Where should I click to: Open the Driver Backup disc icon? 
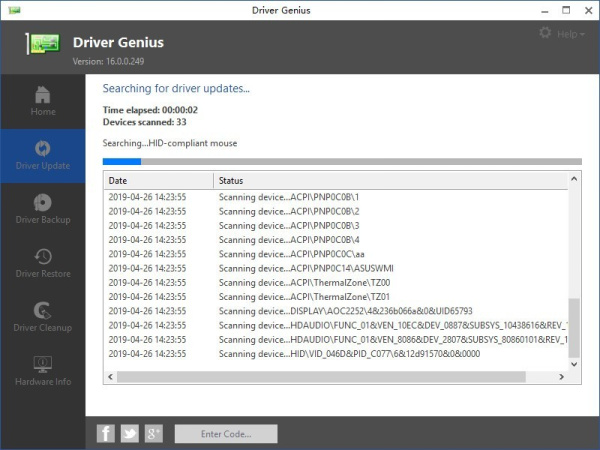pyautogui.click(x=42, y=202)
